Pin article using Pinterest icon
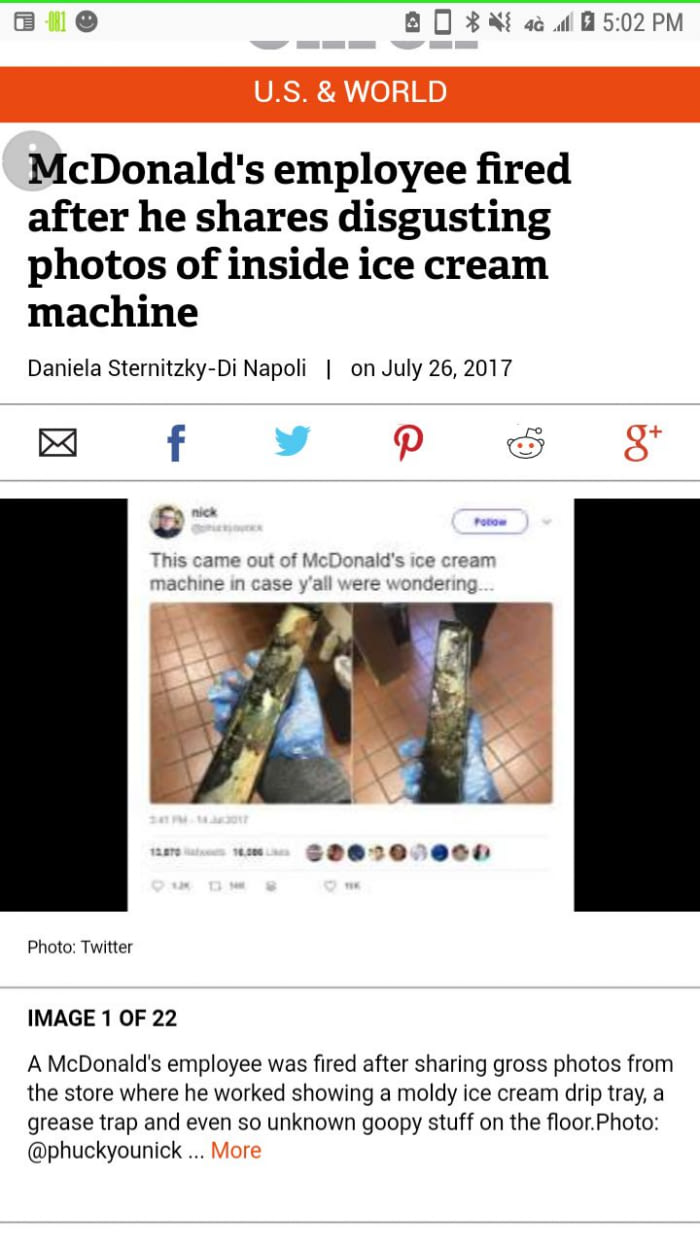 coord(409,442)
